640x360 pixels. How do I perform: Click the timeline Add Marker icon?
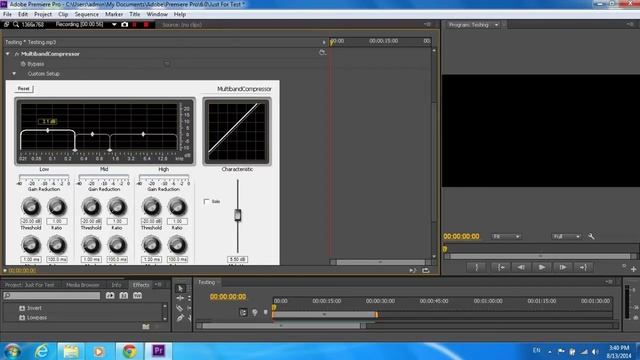pyautogui.click(x=265, y=313)
